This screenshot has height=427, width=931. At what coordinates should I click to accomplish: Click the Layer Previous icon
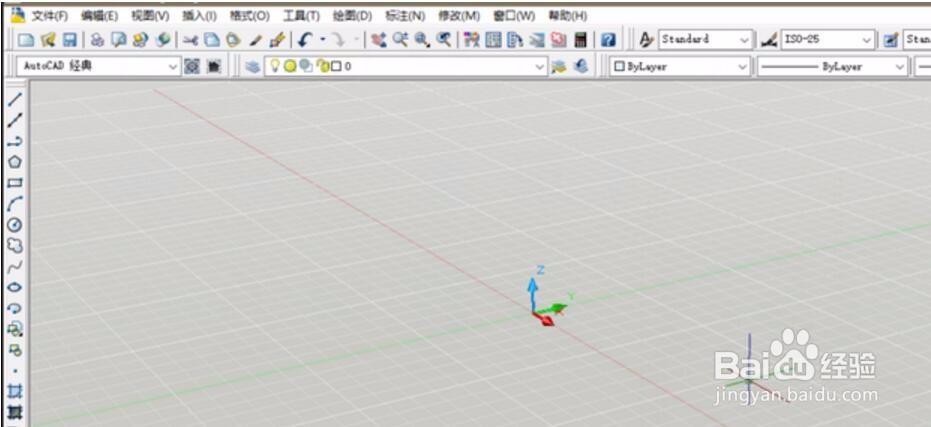(581, 67)
